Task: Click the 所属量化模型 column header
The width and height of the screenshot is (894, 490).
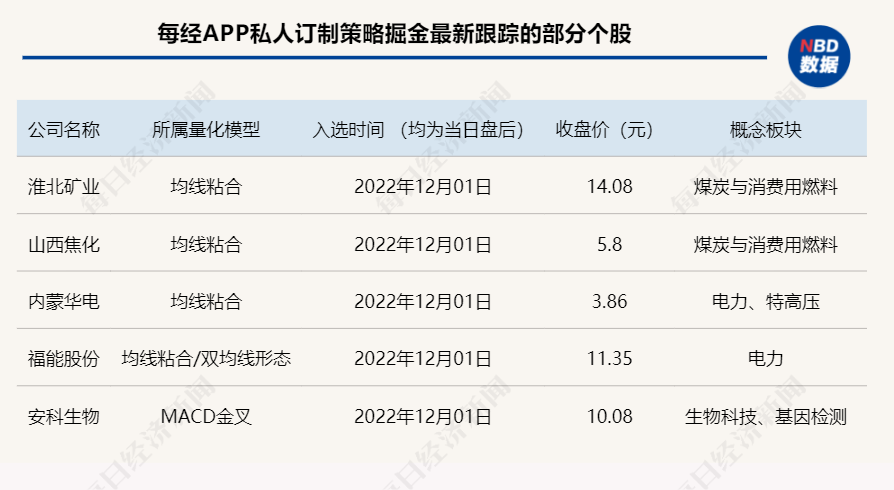Action: [x=206, y=129]
